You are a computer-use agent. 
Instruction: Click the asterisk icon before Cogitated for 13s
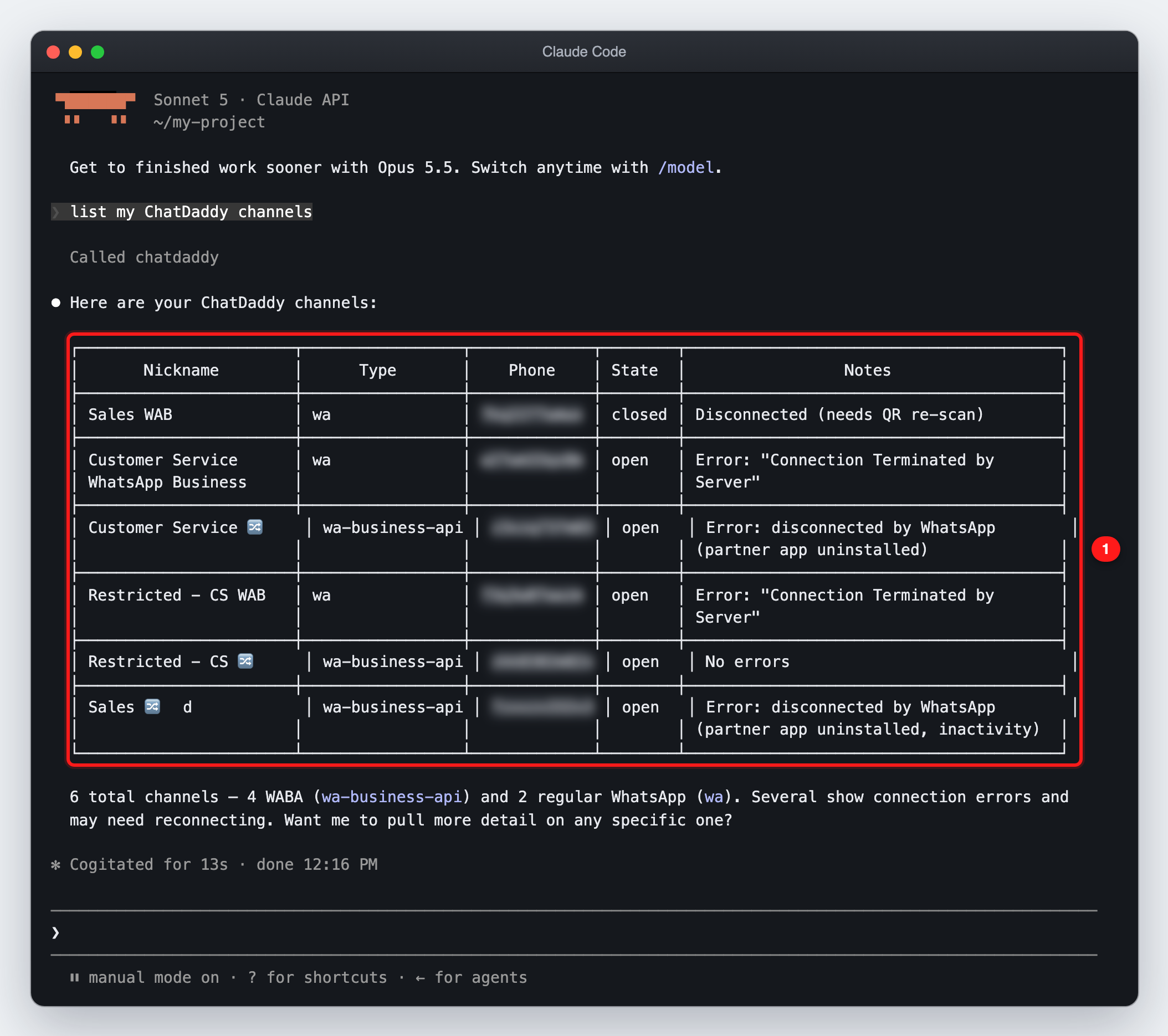[x=55, y=865]
